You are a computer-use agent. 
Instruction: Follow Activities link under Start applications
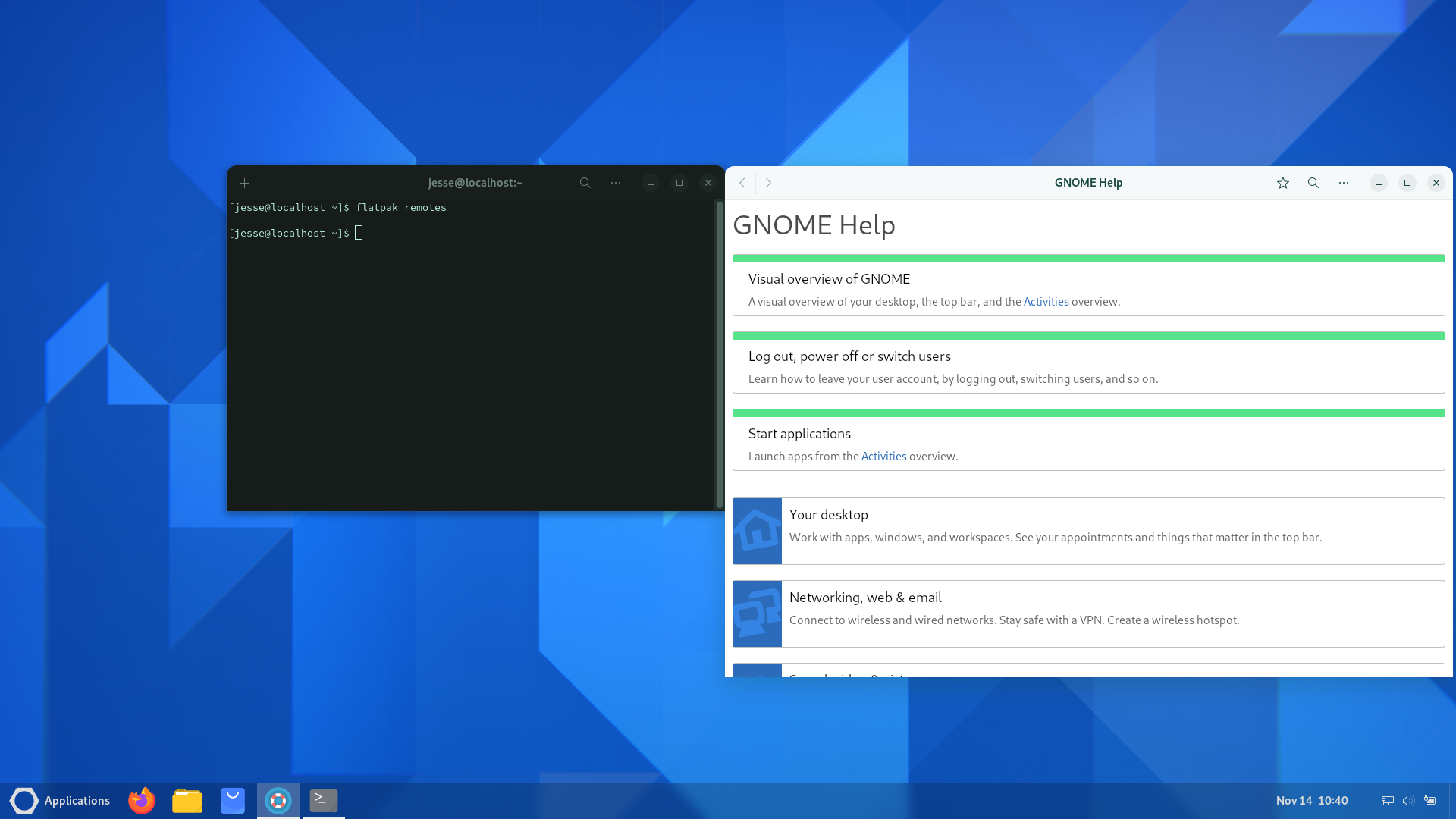point(883,457)
